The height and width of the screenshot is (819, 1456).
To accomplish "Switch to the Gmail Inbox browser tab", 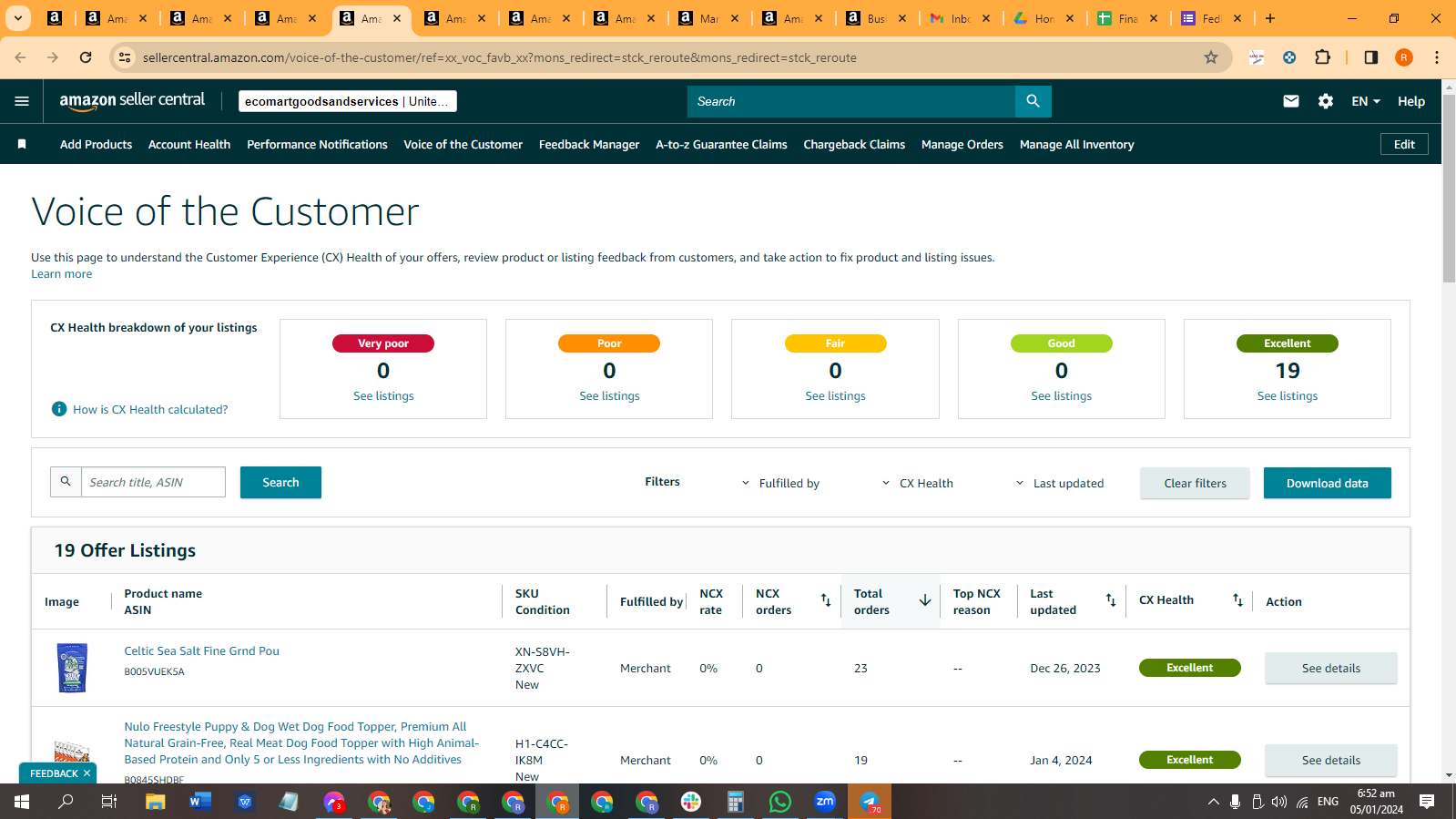I will pos(961,18).
